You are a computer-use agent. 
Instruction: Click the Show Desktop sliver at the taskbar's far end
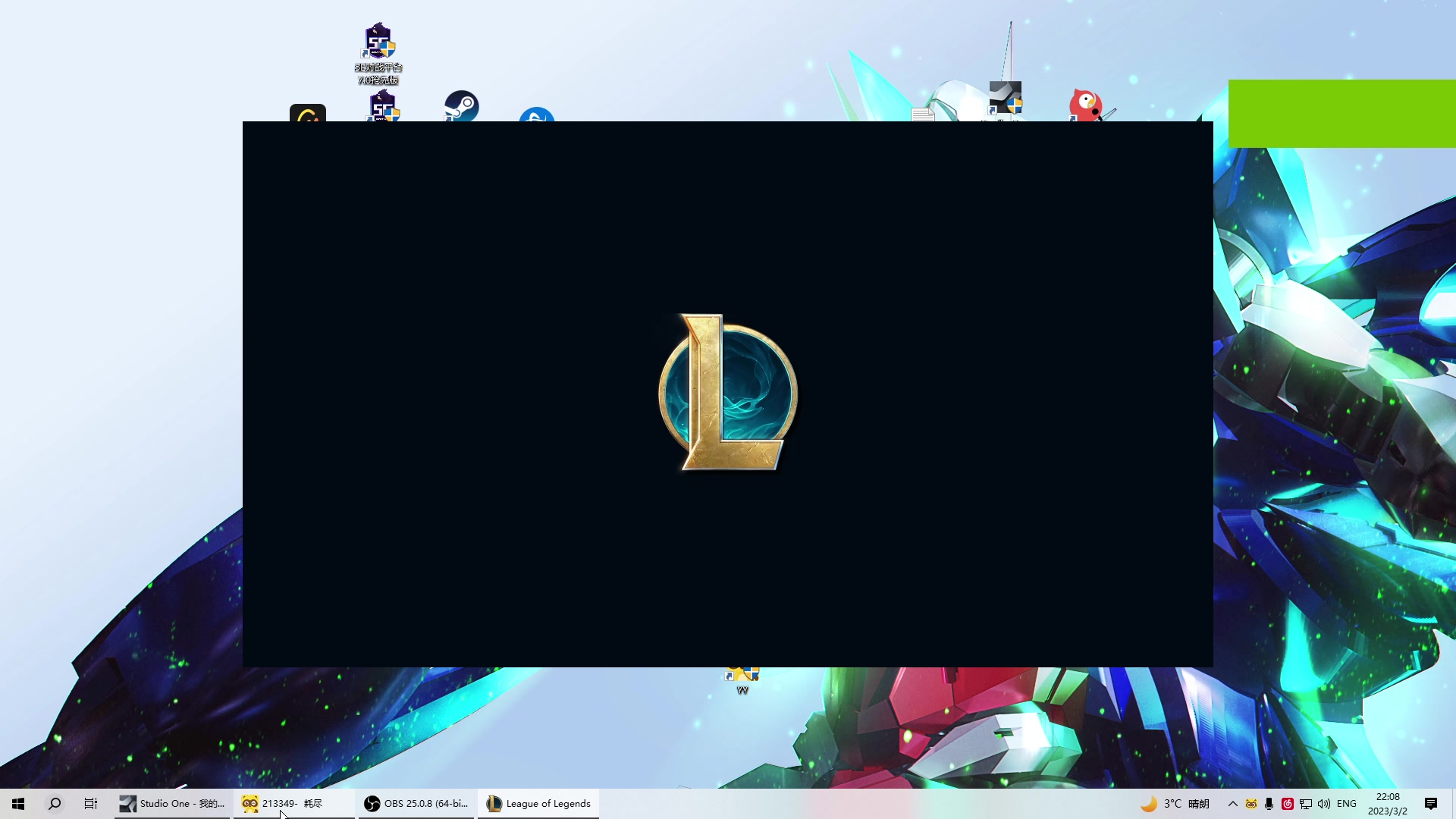(1453, 804)
